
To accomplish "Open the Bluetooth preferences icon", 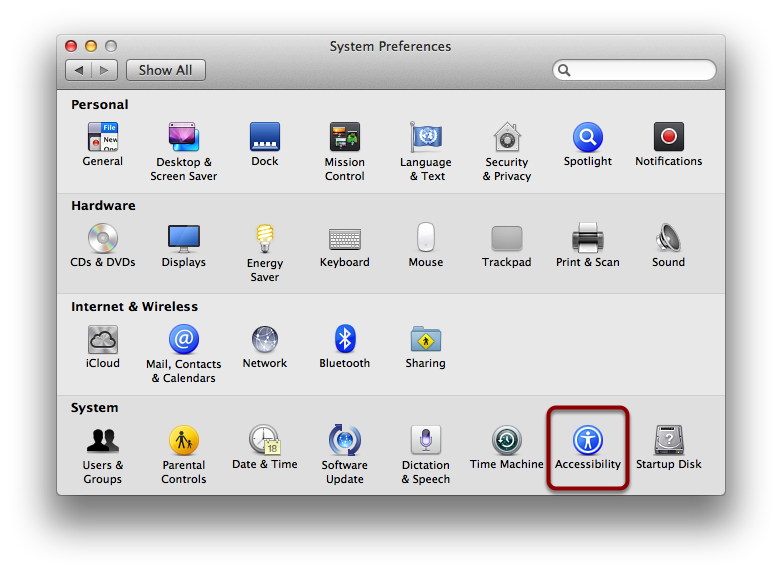I will point(345,339).
